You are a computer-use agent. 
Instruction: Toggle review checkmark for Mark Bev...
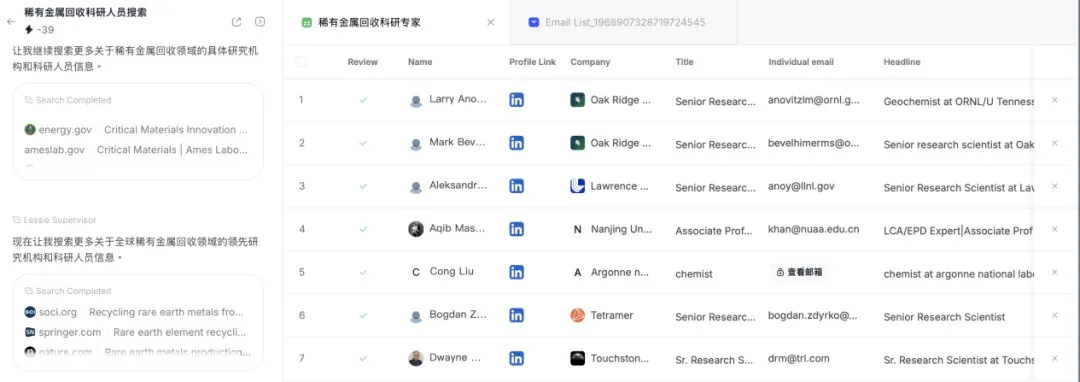coord(363,143)
